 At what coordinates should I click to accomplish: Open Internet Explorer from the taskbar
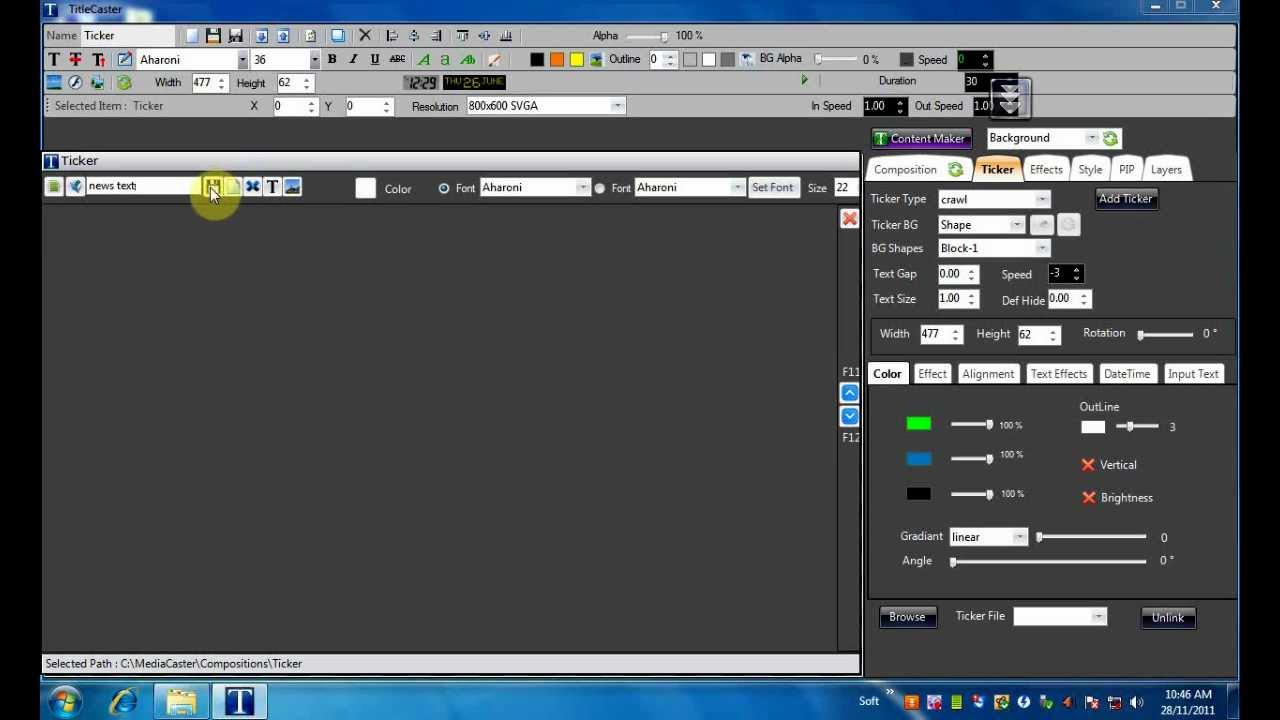(123, 701)
